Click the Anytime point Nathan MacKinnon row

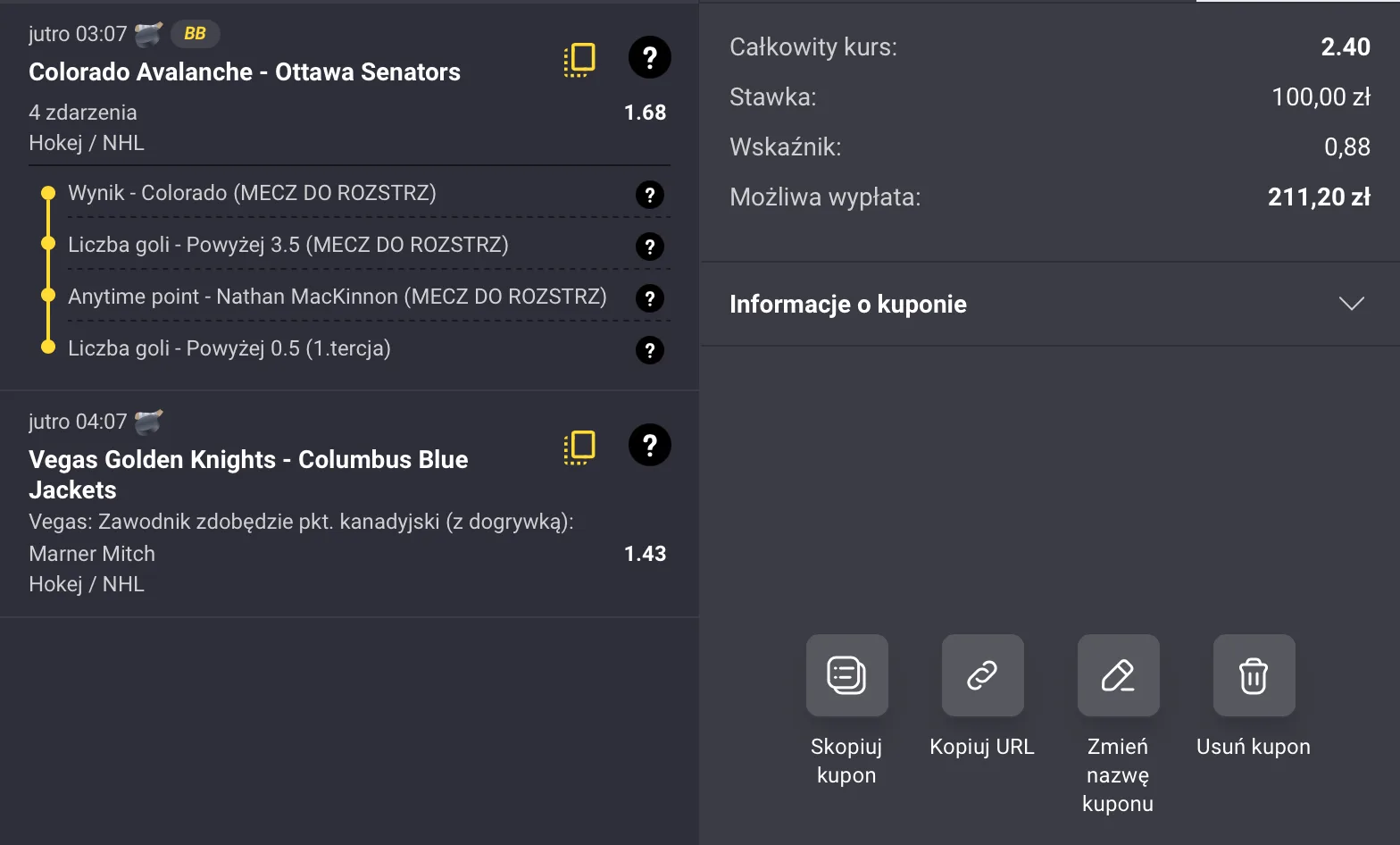(337, 297)
